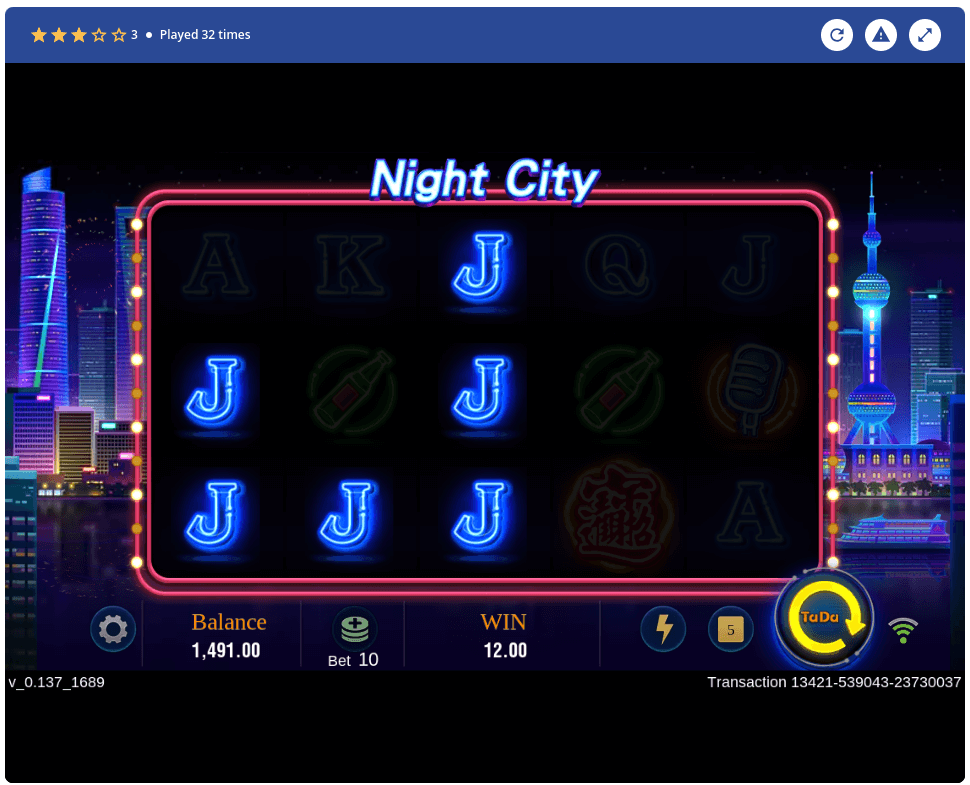970x785 pixels.
Task: Open the settings gear menu
Action: click(x=113, y=630)
